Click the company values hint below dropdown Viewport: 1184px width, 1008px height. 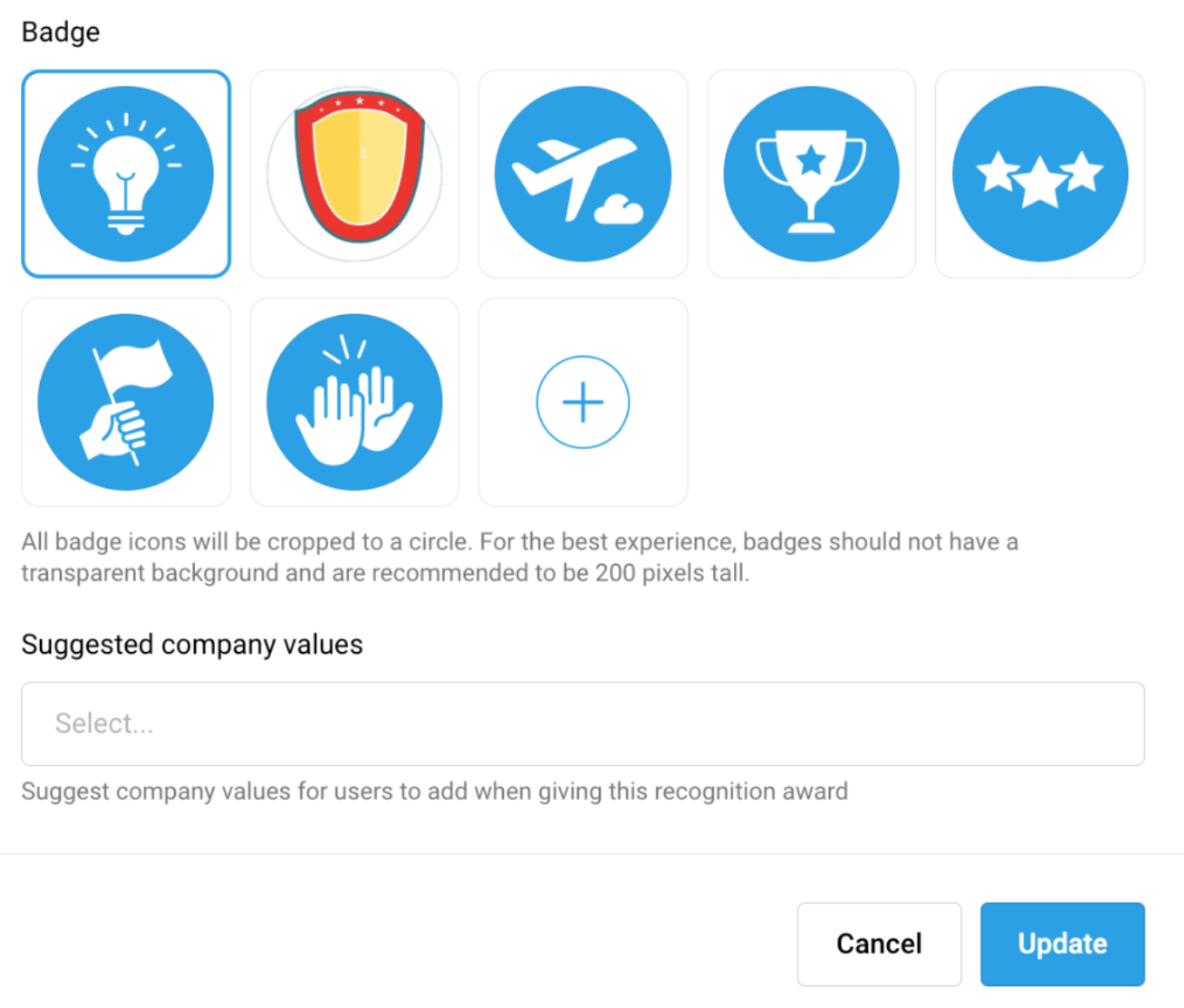(434, 791)
